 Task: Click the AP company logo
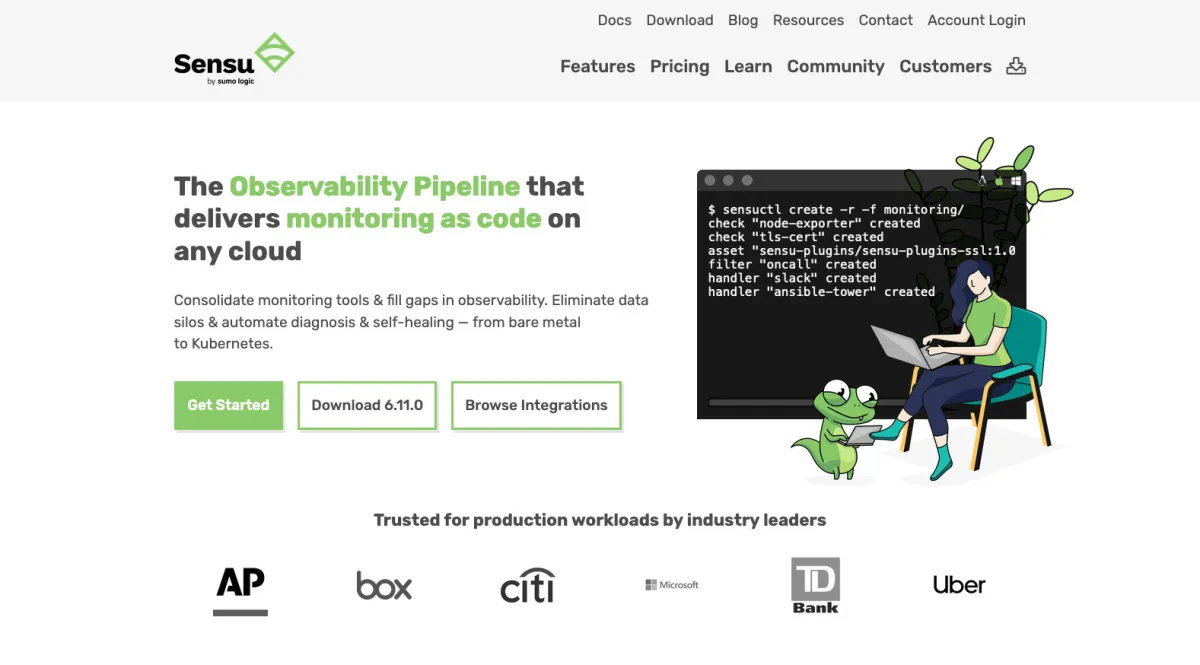click(240, 590)
